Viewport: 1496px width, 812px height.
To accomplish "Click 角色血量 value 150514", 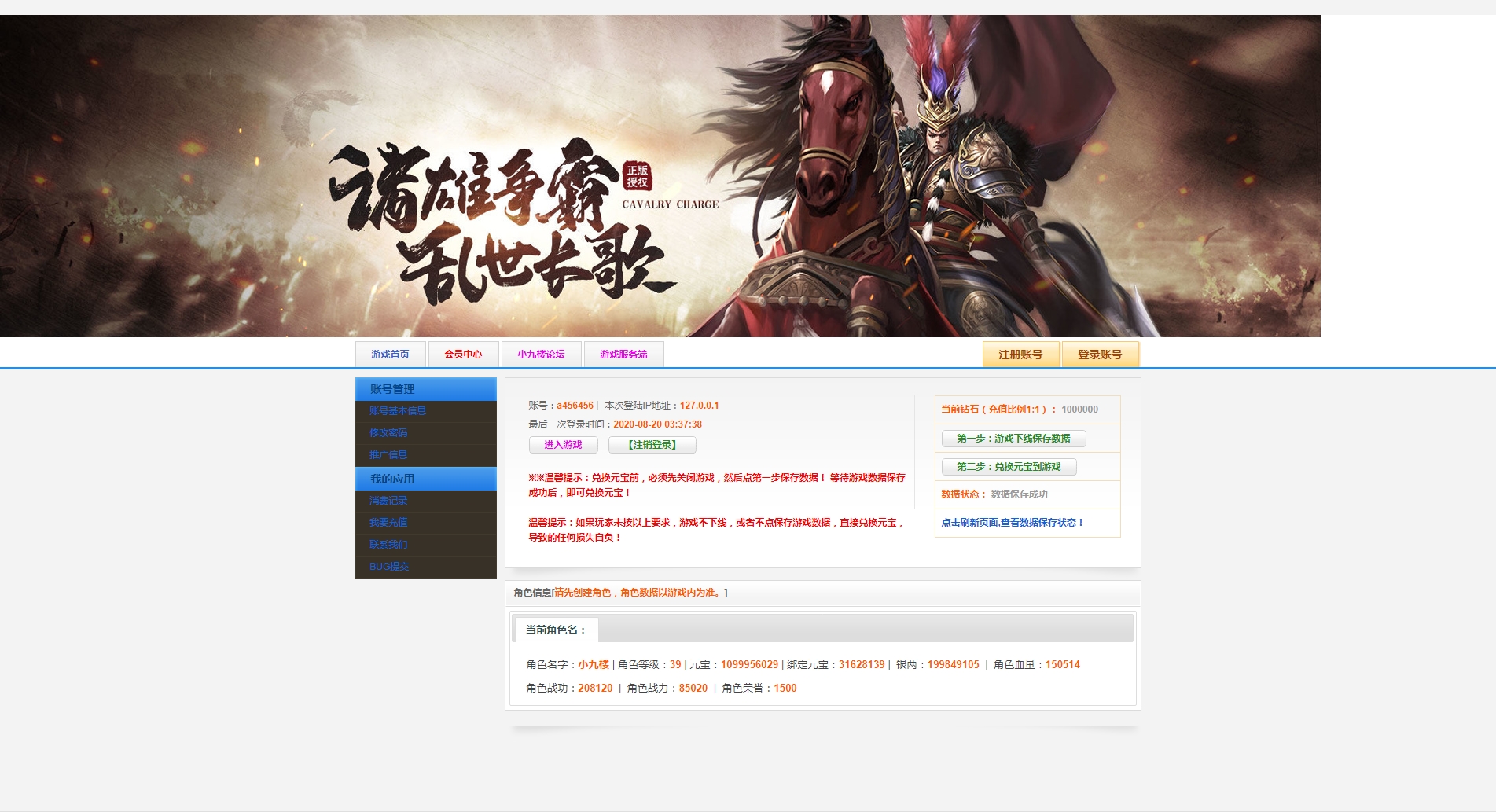I will (x=1063, y=665).
